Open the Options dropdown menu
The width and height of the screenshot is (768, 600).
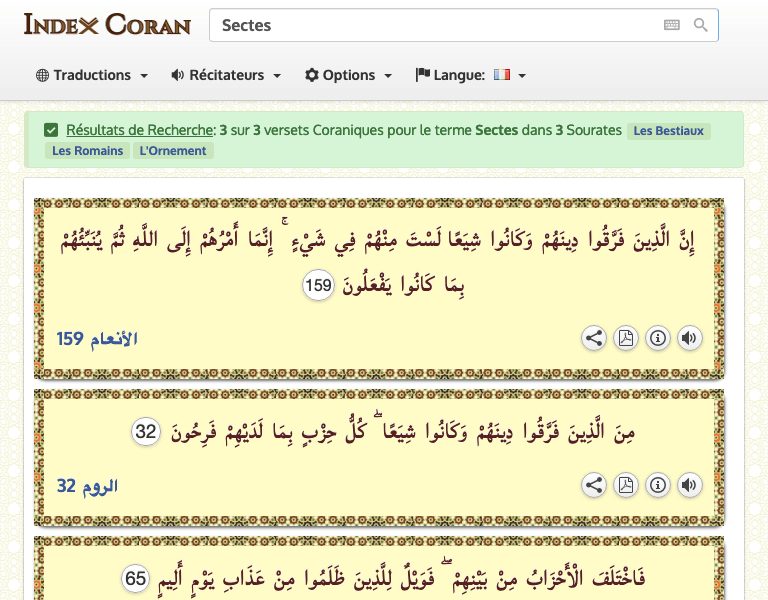pos(348,75)
